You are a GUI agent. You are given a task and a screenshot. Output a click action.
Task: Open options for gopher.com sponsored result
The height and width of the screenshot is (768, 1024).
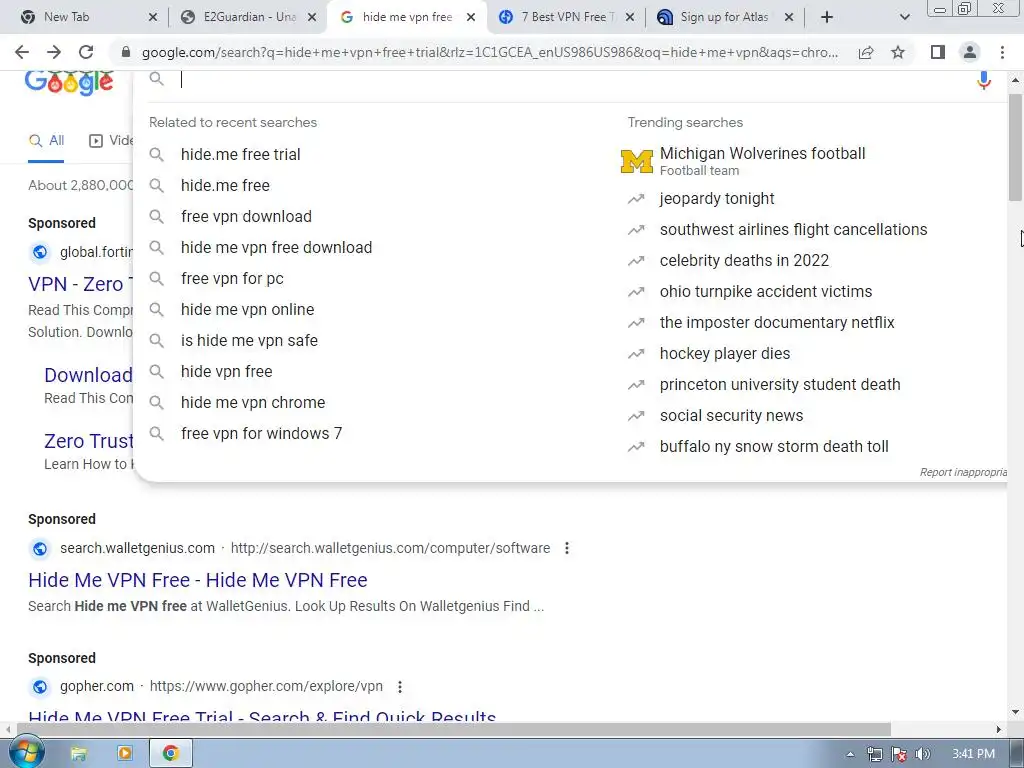coord(400,686)
